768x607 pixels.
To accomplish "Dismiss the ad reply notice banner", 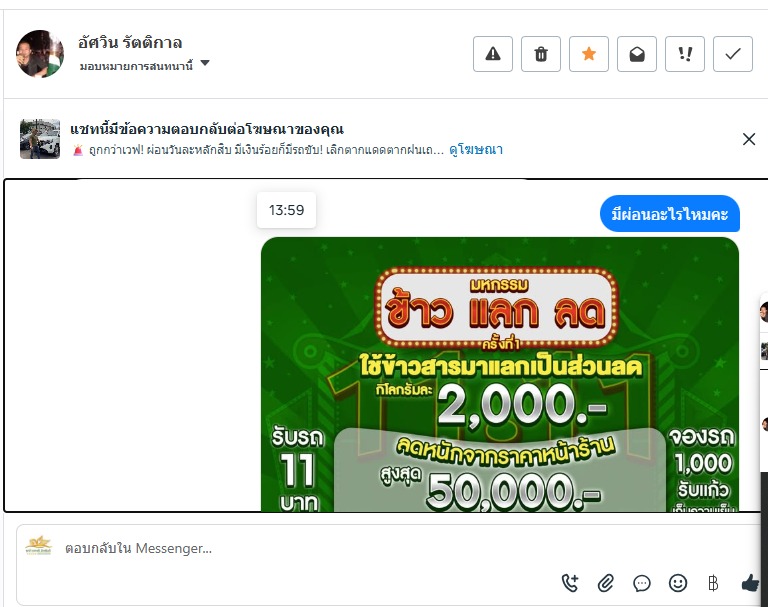I will [748, 139].
